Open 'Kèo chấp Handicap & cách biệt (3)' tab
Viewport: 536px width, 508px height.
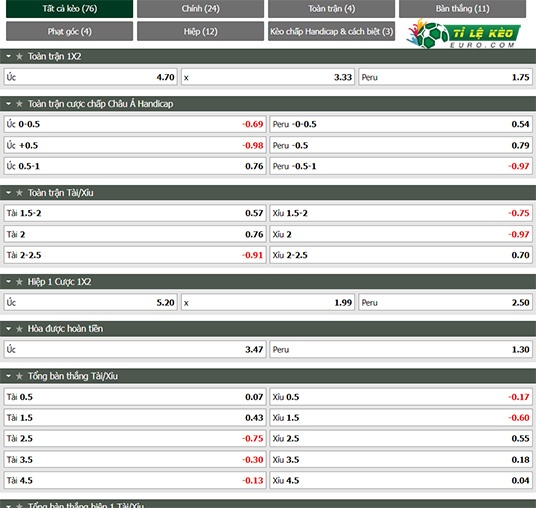coord(331,31)
